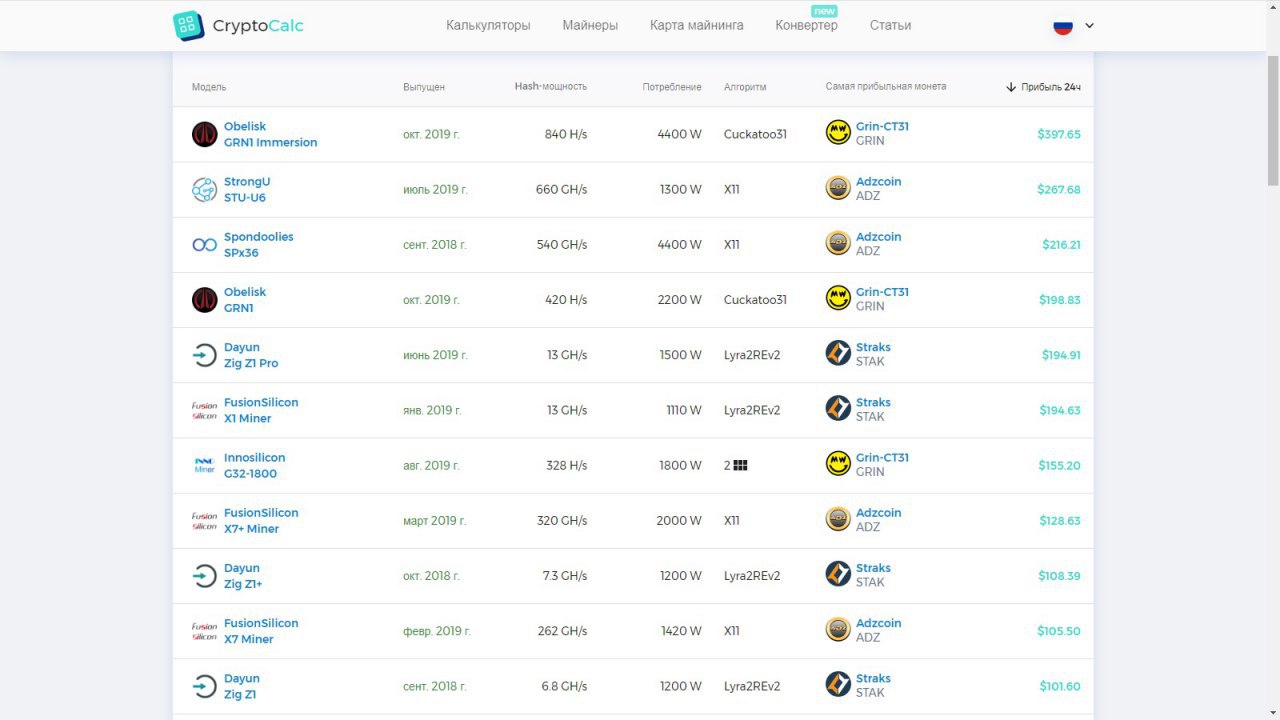Open the StrongU STU-U6 miner link
This screenshot has width=1280, height=720.
[x=247, y=189]
